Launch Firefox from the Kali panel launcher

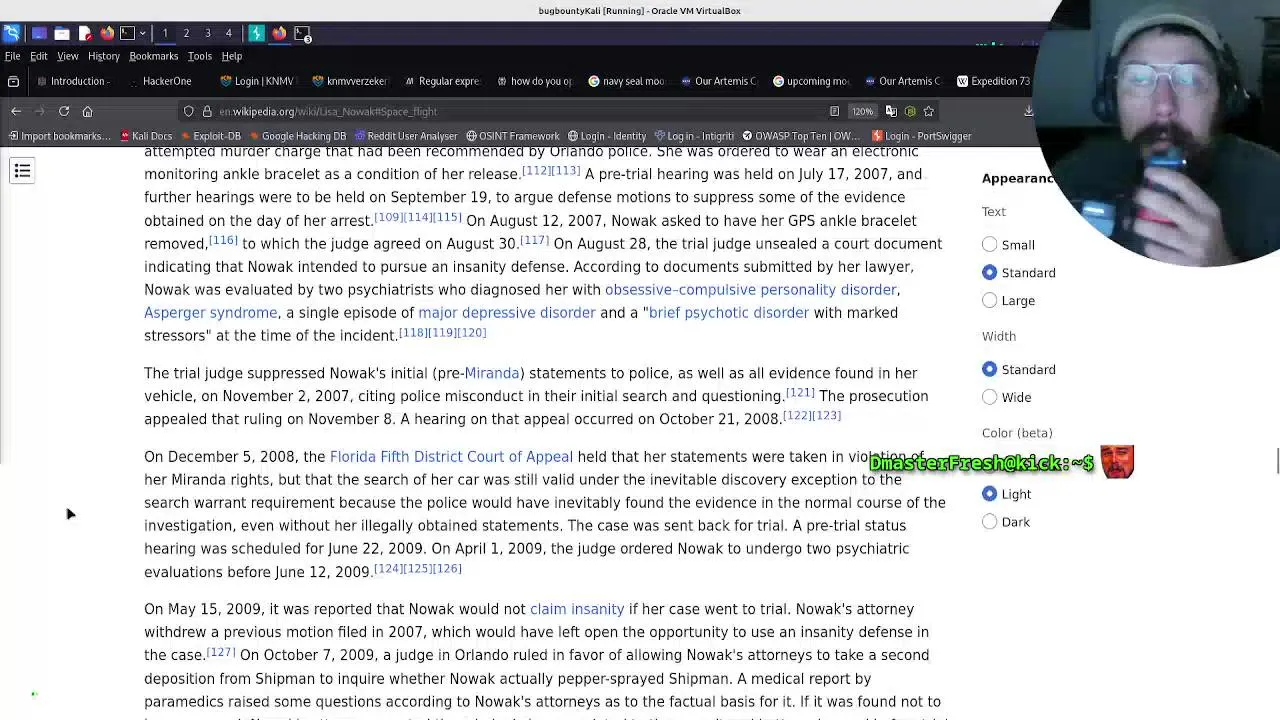click(x=107, y=33)
